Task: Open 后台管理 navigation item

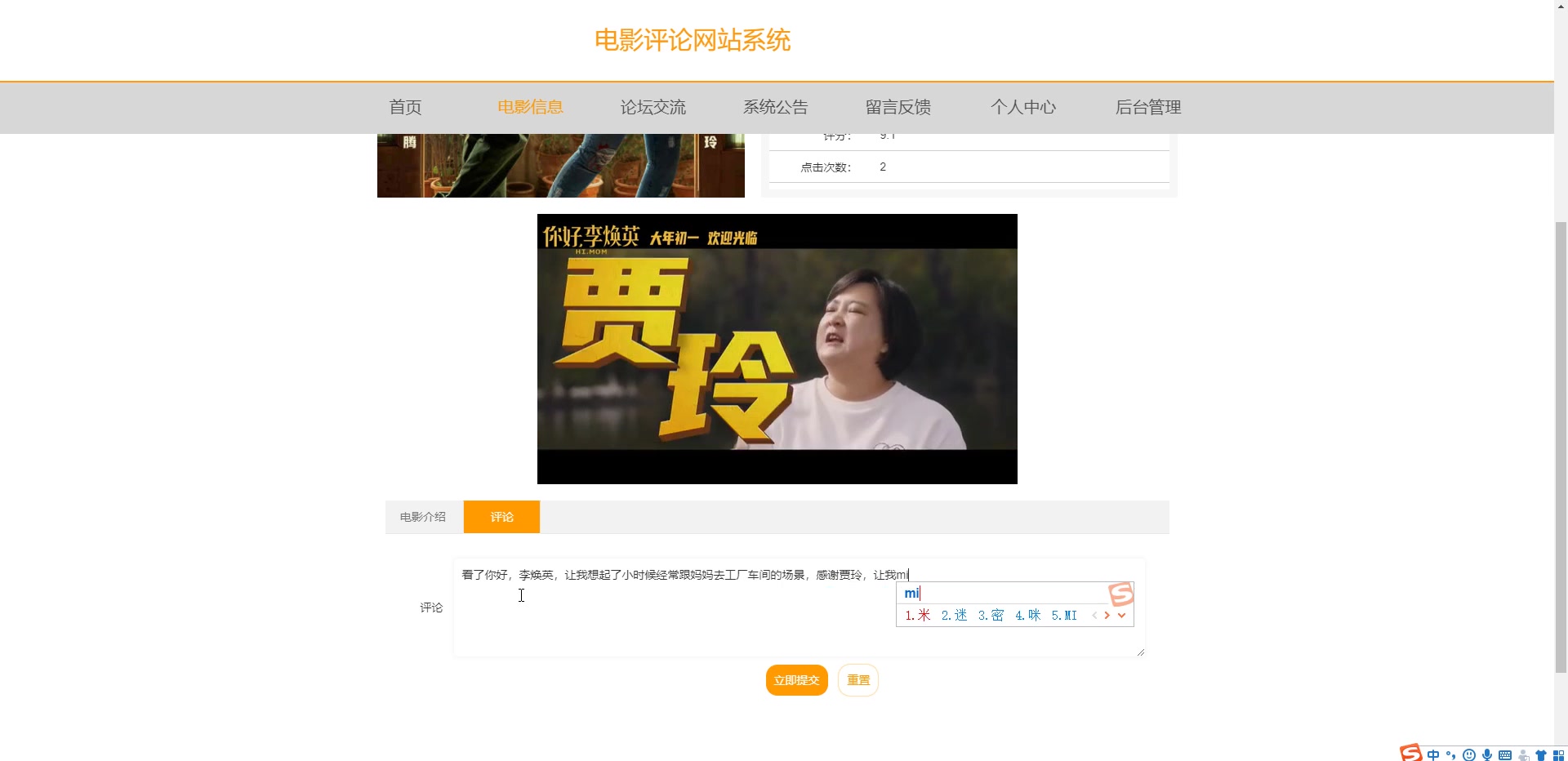Action: pos(1148,107)
